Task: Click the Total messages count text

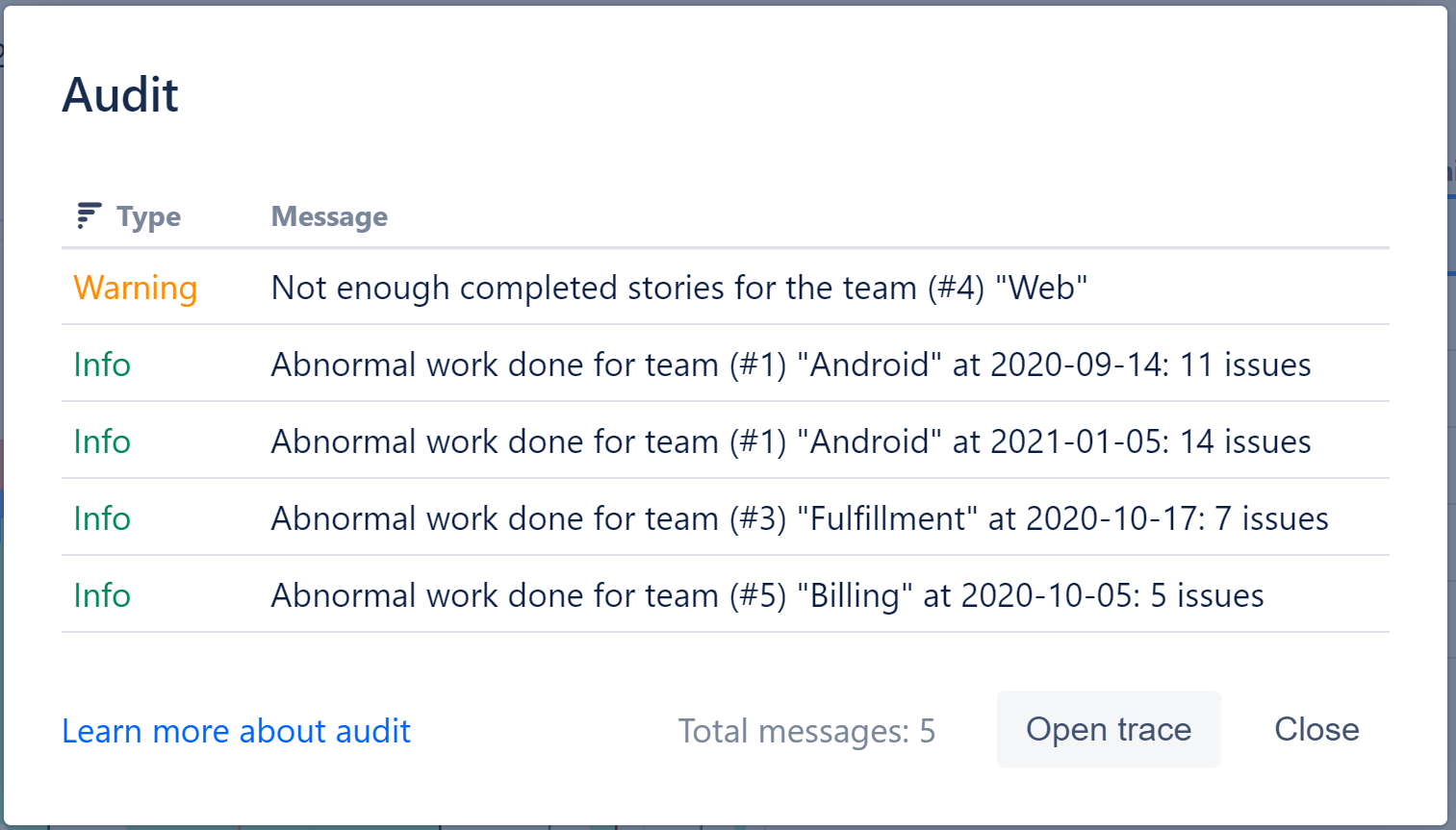Action: 807,730
